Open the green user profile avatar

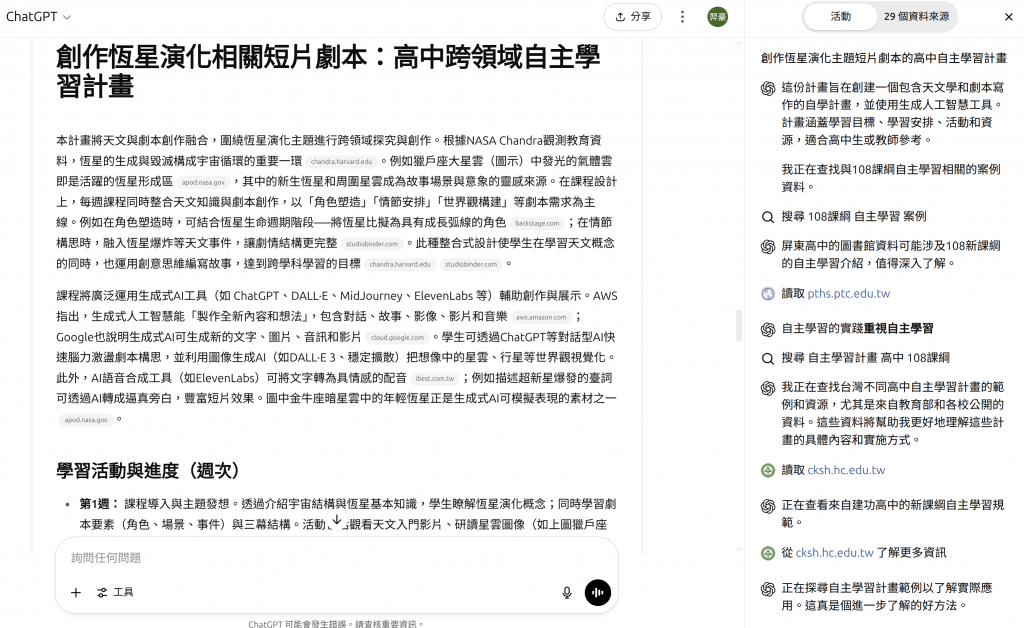(717, 16)
